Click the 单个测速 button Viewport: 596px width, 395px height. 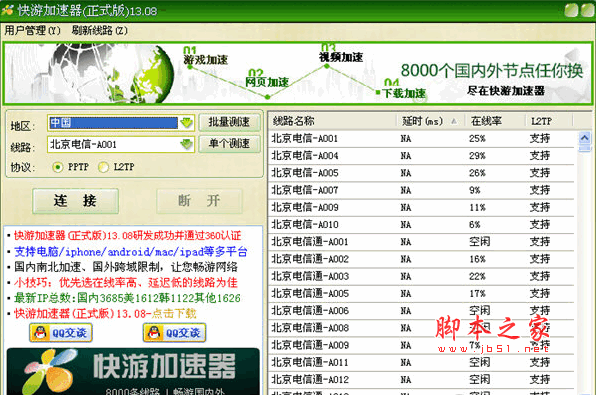coord(230,144)
